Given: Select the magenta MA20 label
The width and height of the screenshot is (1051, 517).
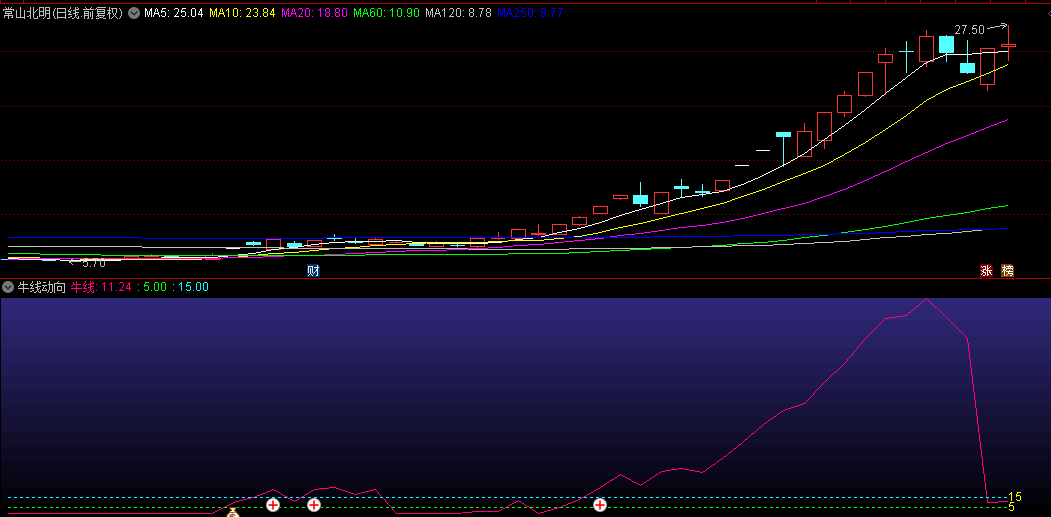Looking at the screenshot, I should tap(315, 14).
